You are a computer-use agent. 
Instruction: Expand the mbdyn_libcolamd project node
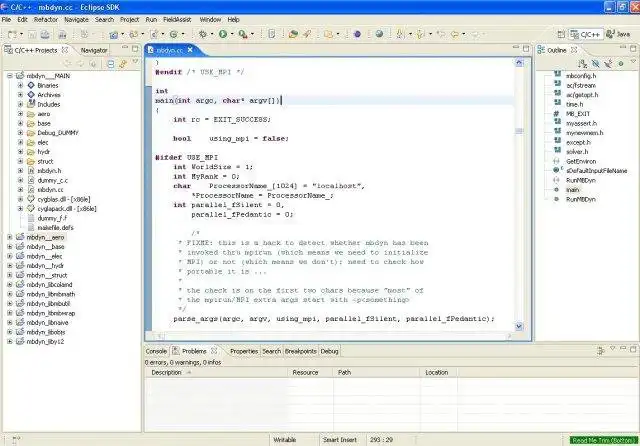pos(10,284)
